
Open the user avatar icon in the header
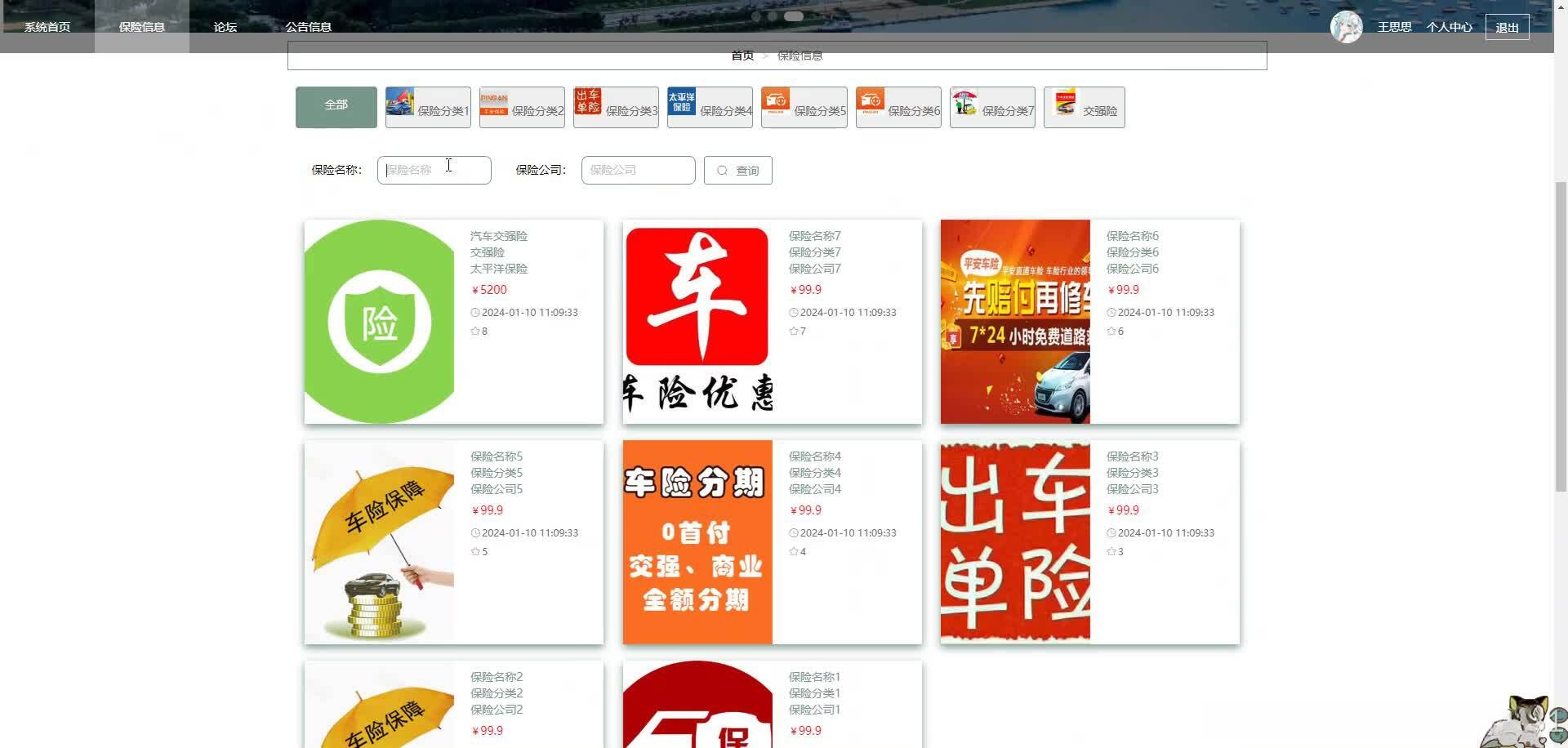[x=1346, y=26]
